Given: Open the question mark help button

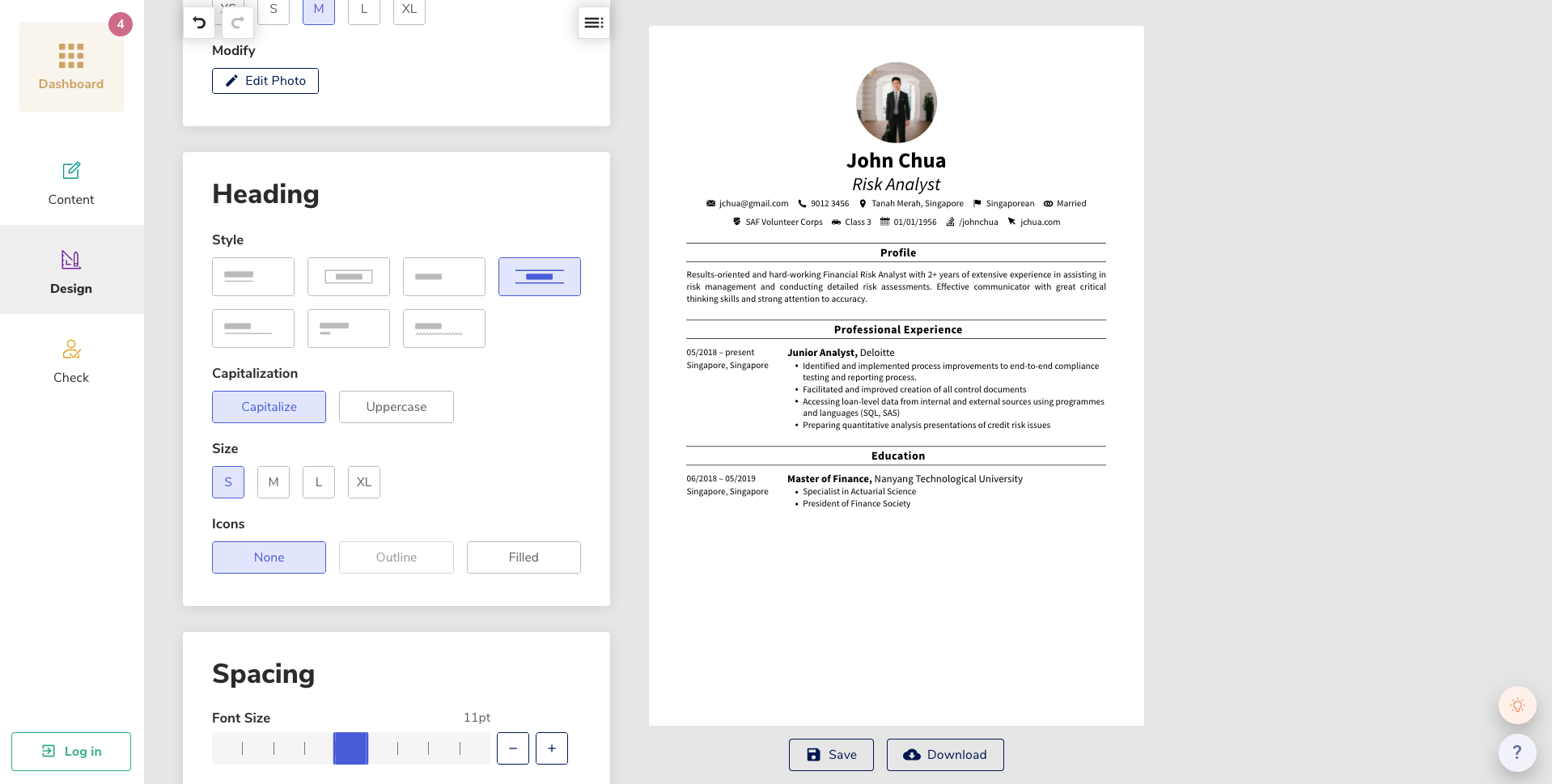Looking at the screenshot, I should (x=1517, y=752).
